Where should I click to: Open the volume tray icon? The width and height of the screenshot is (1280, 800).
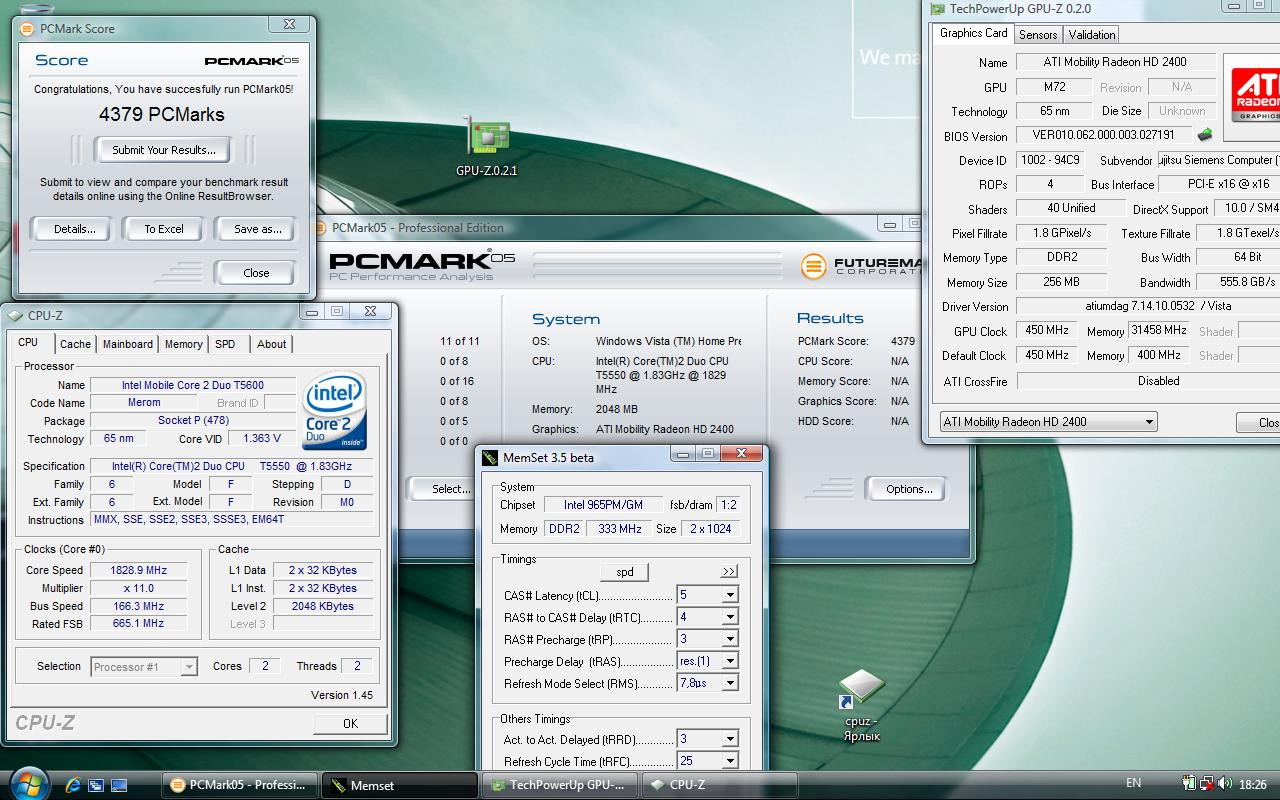[x=1225, y=785]
